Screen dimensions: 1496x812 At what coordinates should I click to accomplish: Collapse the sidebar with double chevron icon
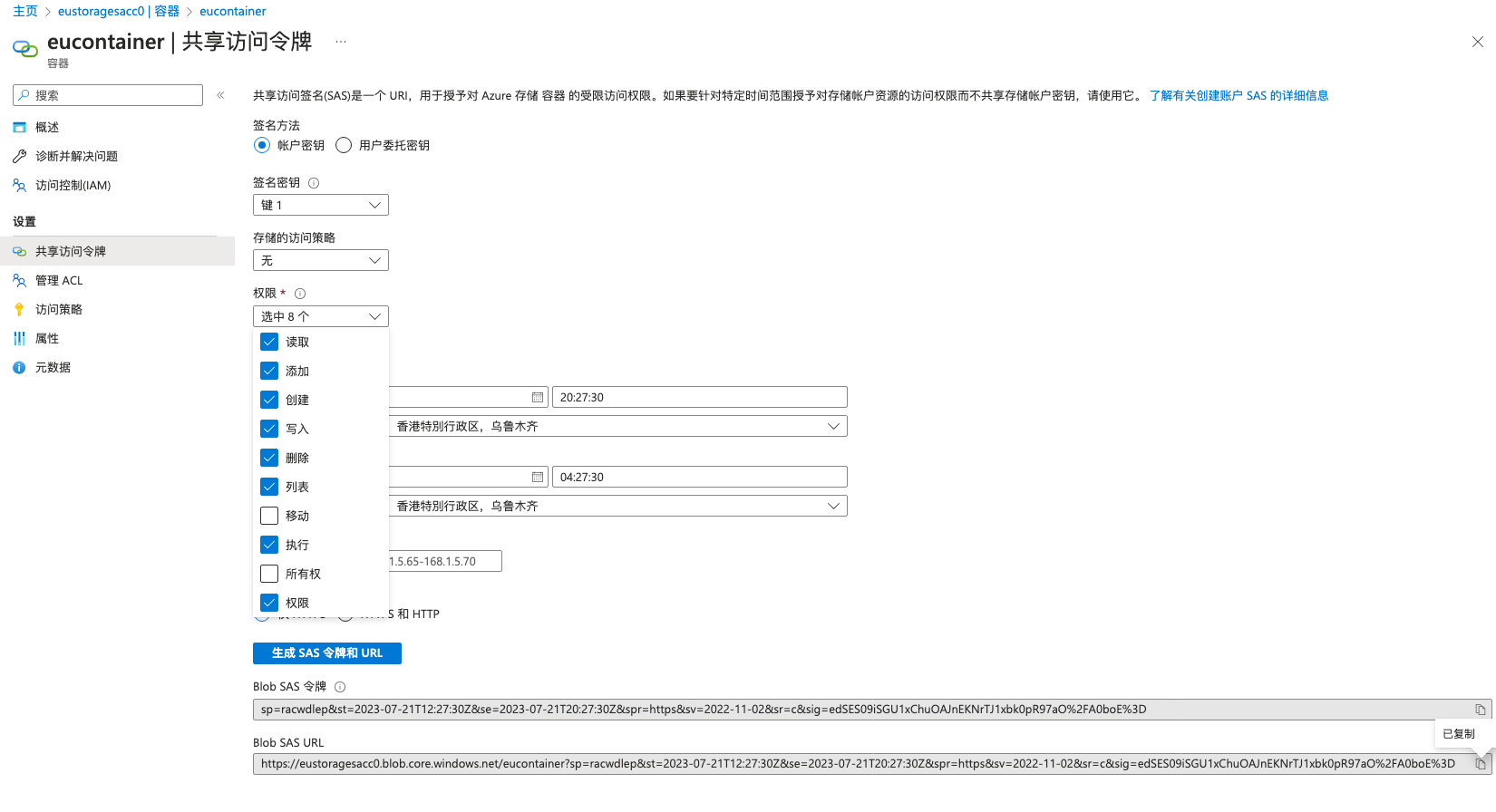pyautogui.click(x=220, y=95)
